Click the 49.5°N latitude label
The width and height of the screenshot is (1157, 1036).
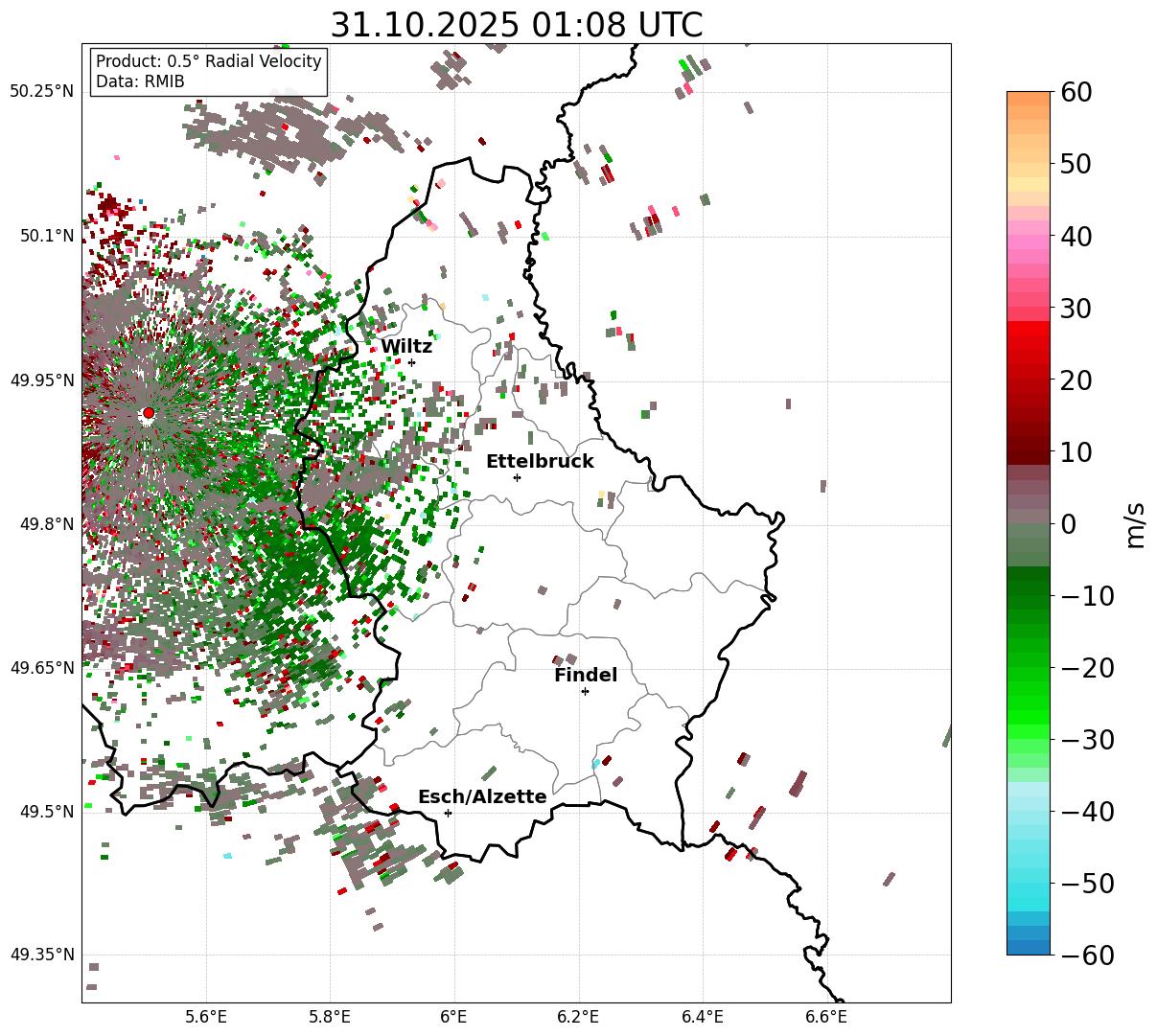tap(46, 812)
